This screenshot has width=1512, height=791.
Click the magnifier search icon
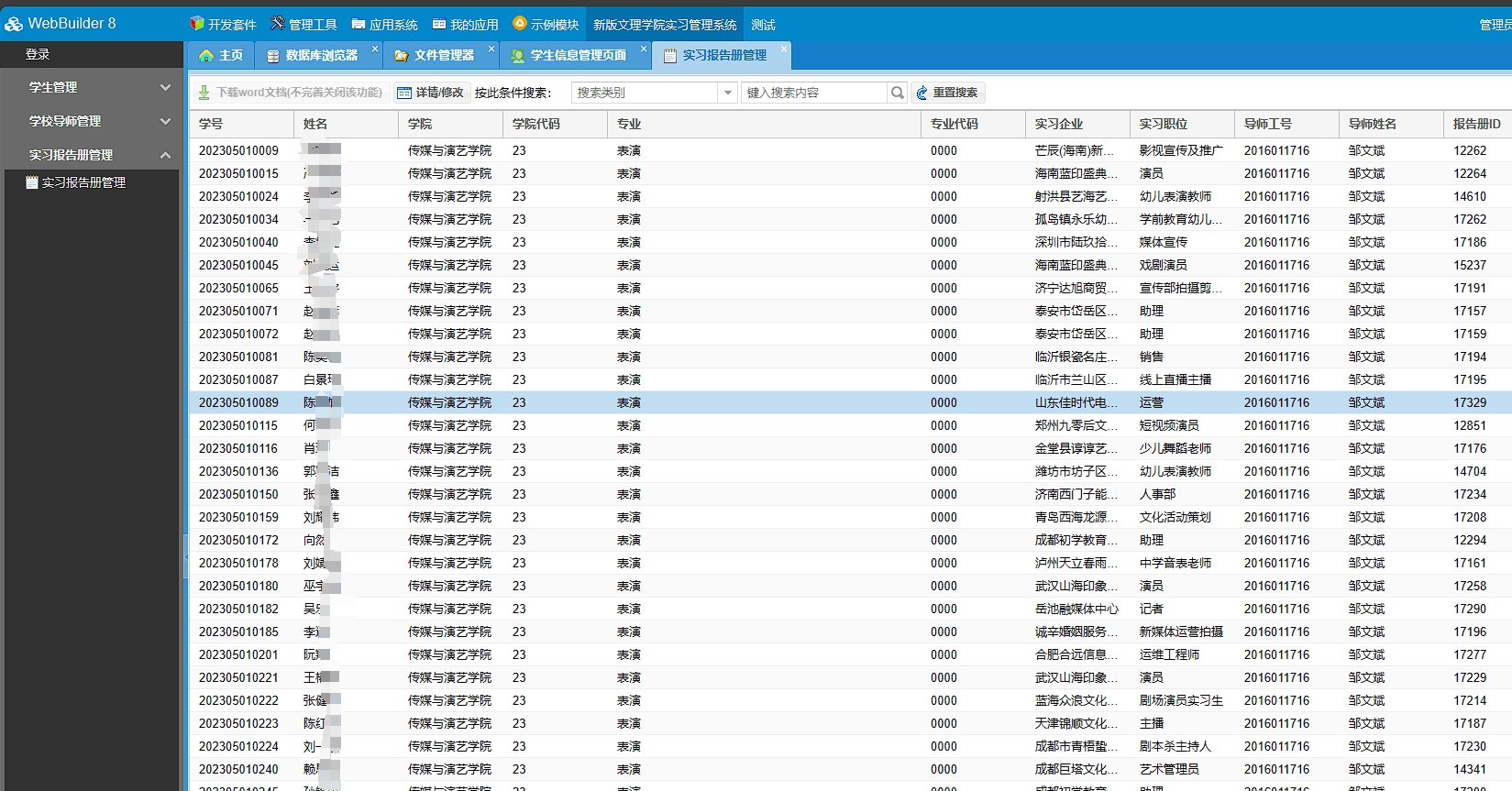898,93
